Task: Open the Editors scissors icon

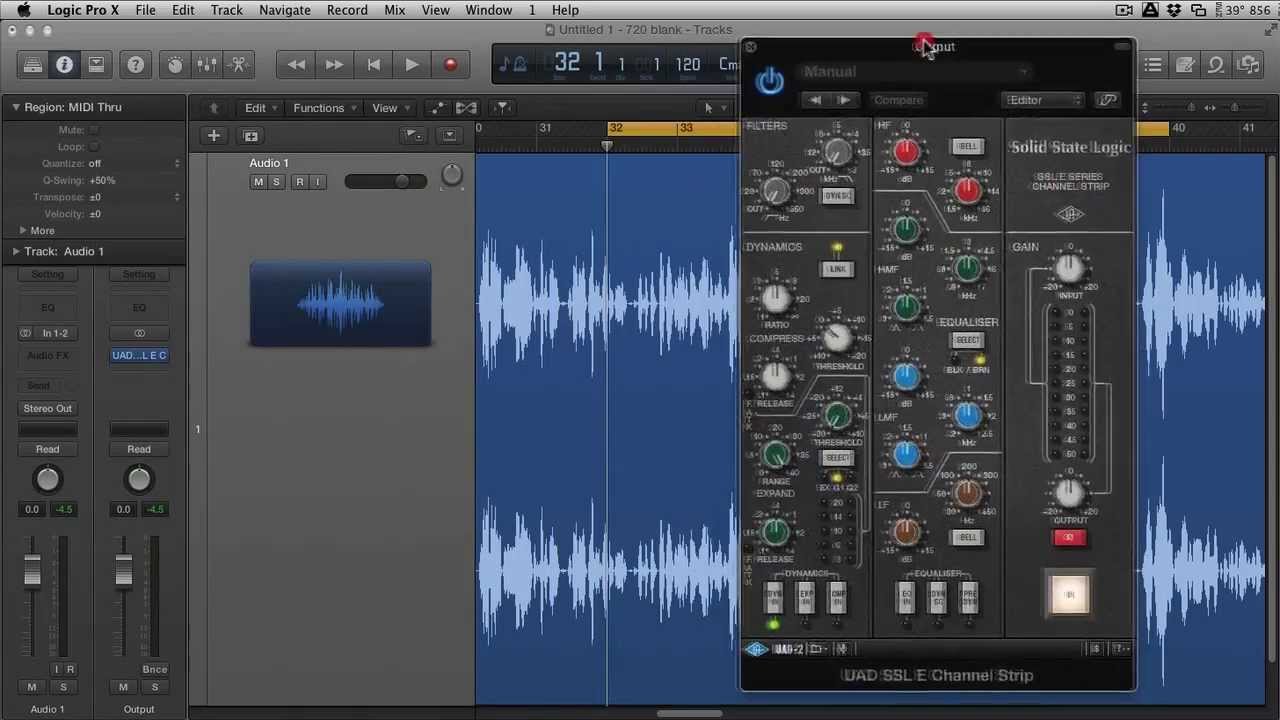Action: point(239,65)
